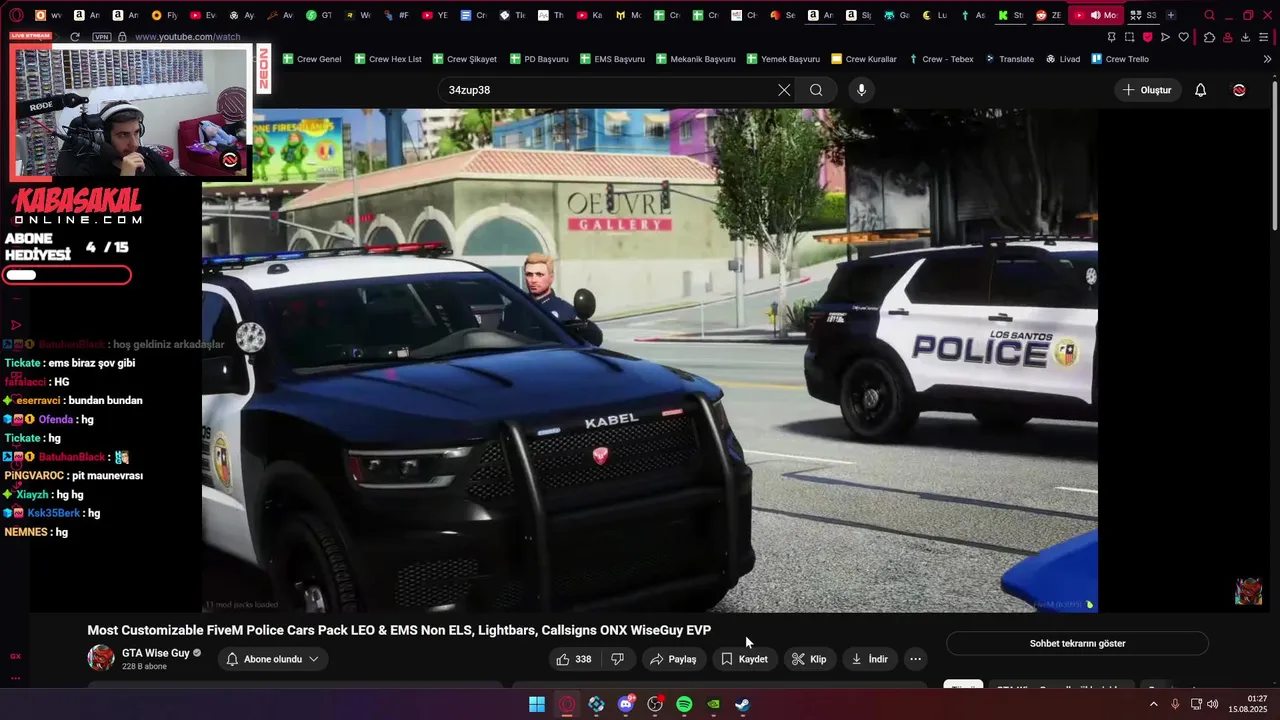This screenshot has height=720, width=1280.
Task: Click the İndir download button
Action: (869, 659)
